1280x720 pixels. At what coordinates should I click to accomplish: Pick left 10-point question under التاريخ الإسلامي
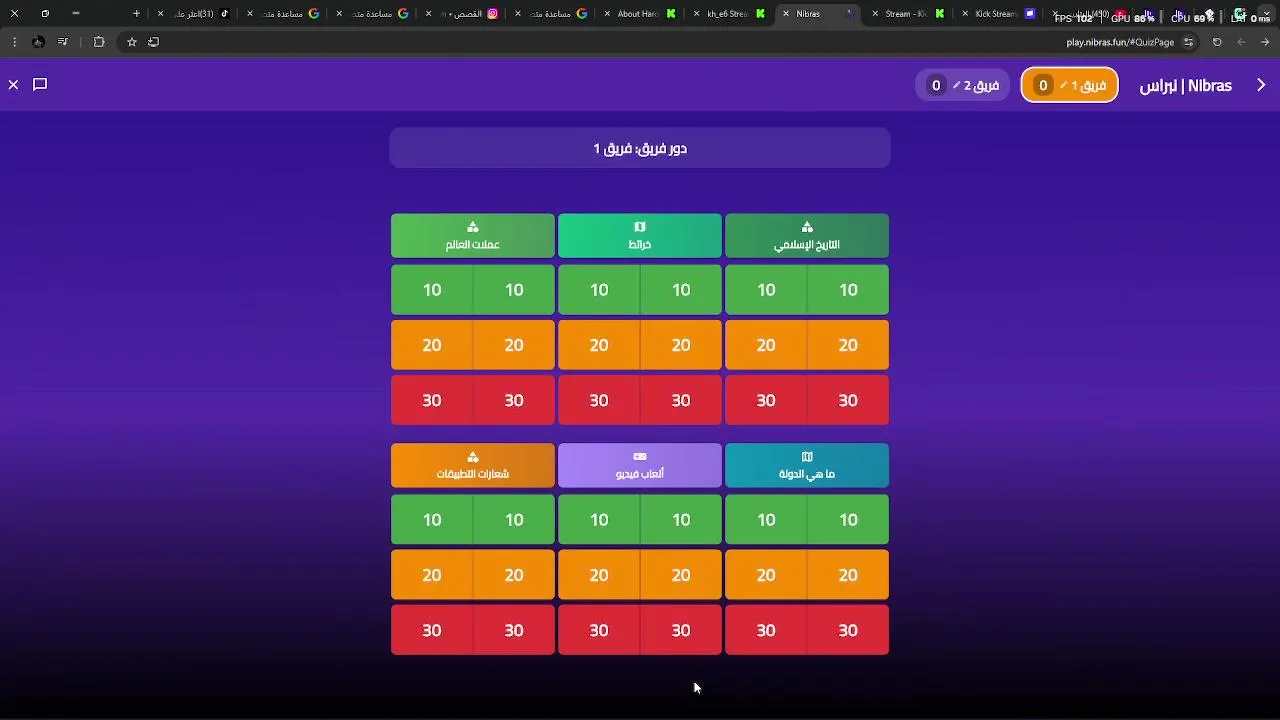[766, 290]
